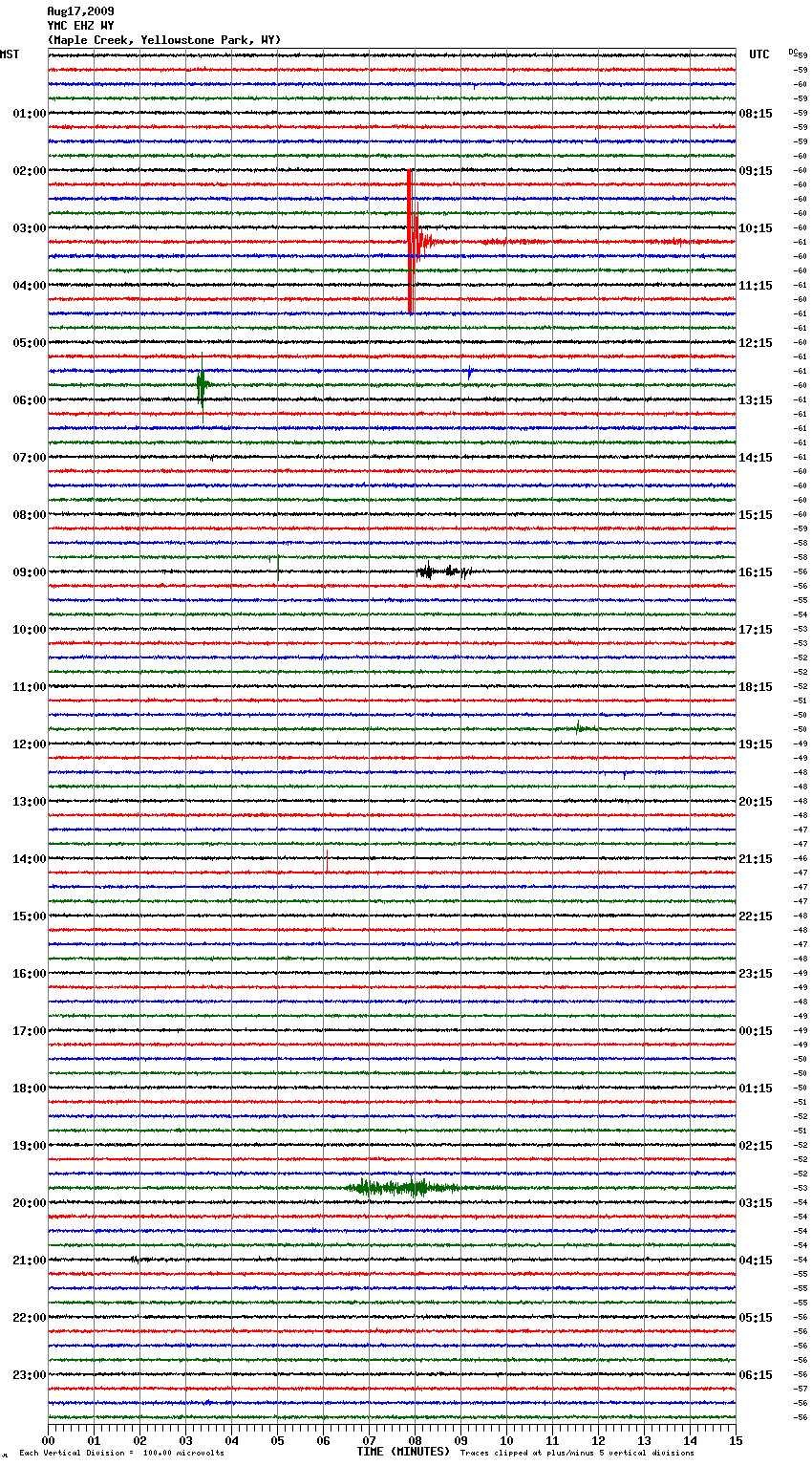
Task: Select the 12:00 MST time label
Action: [x=30, y=744]
